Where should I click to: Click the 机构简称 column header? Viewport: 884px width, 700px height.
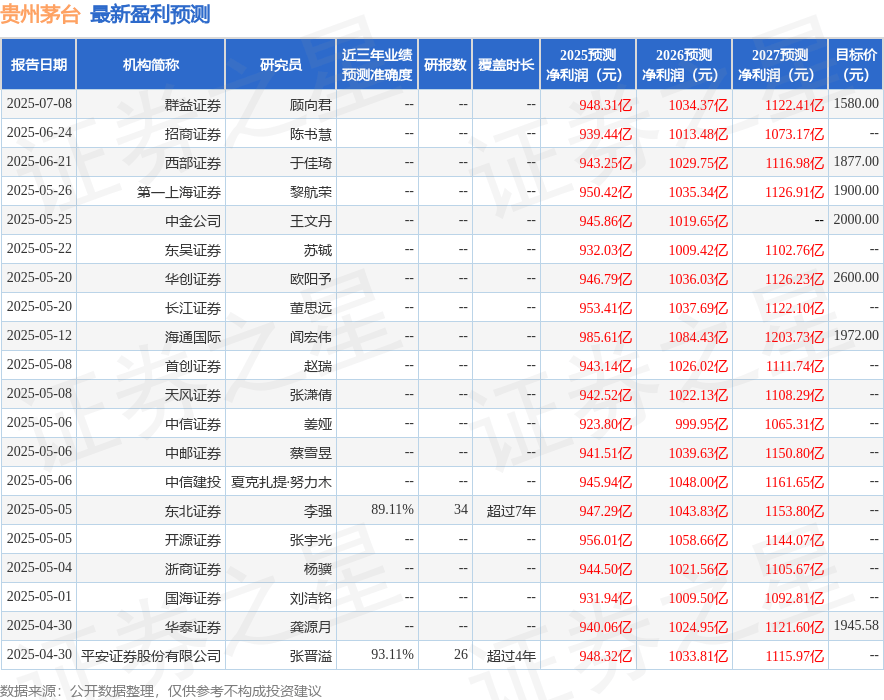click(x=150, y=63)
